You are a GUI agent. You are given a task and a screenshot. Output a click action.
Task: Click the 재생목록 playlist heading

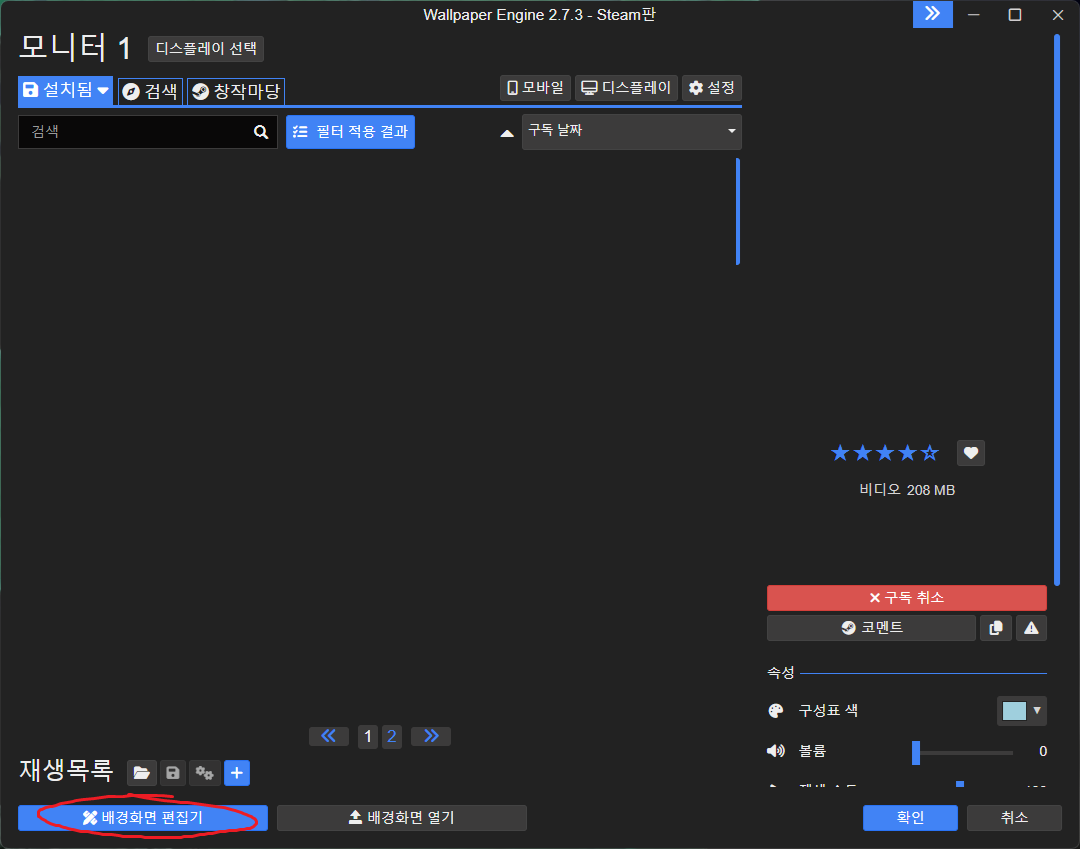coord(66,771)
